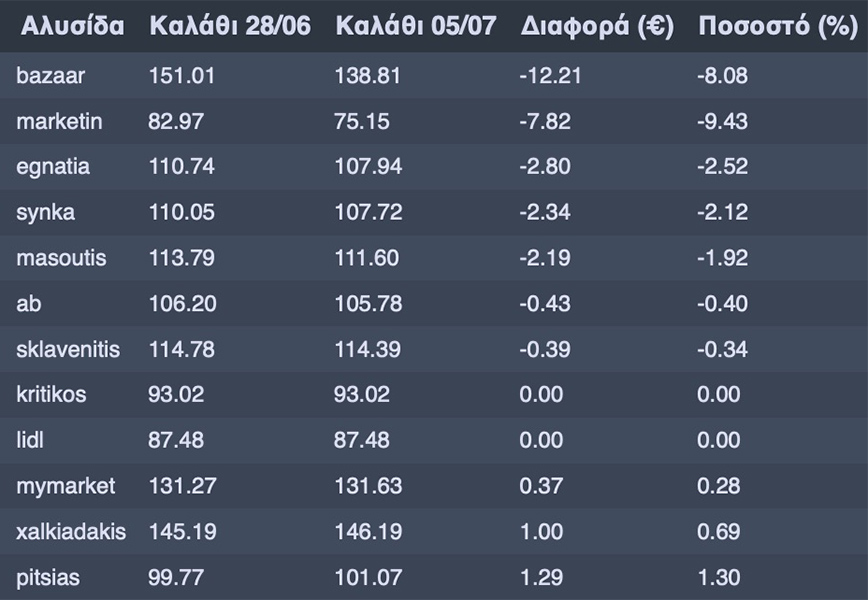The height and width of the screenshot is (600, 868).
Task: Select the sklavenitis row name
Action: point(68,349)
